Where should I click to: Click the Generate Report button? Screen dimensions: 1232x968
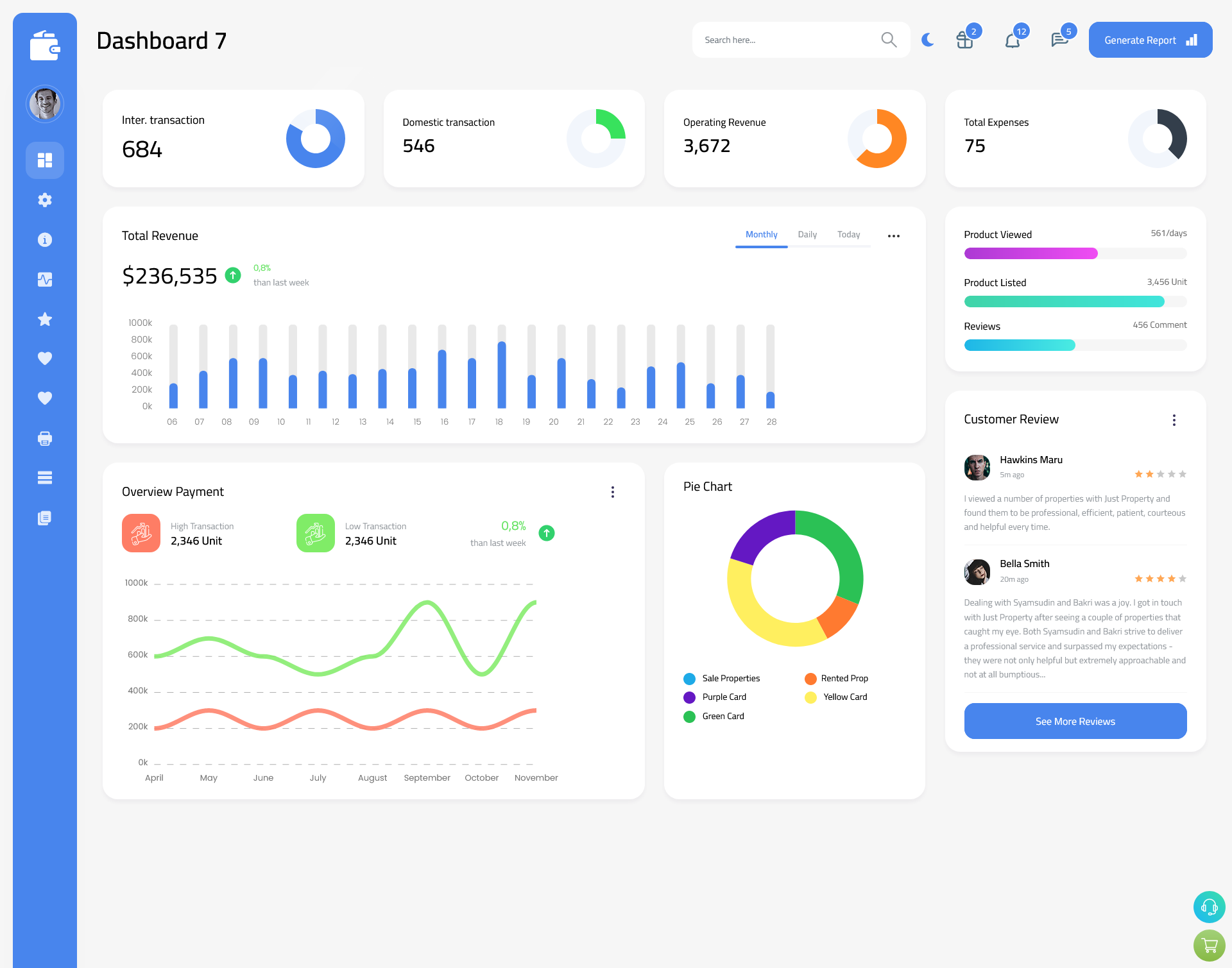[1149, 39]
